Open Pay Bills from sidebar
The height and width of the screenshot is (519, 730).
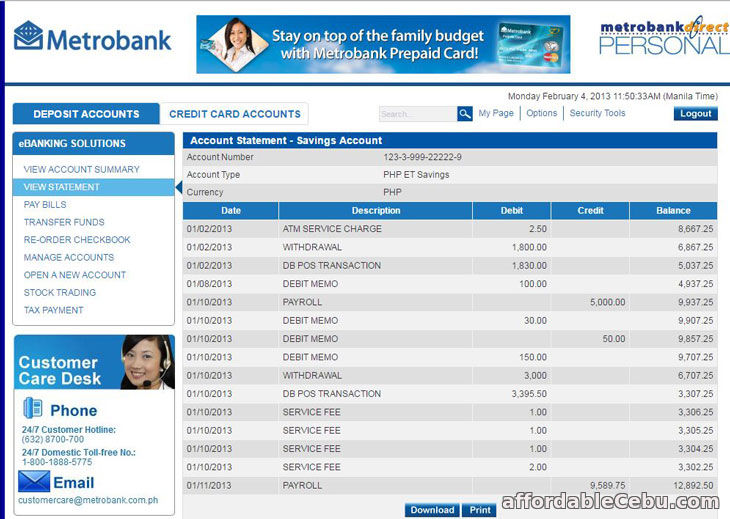coord(45,205)
